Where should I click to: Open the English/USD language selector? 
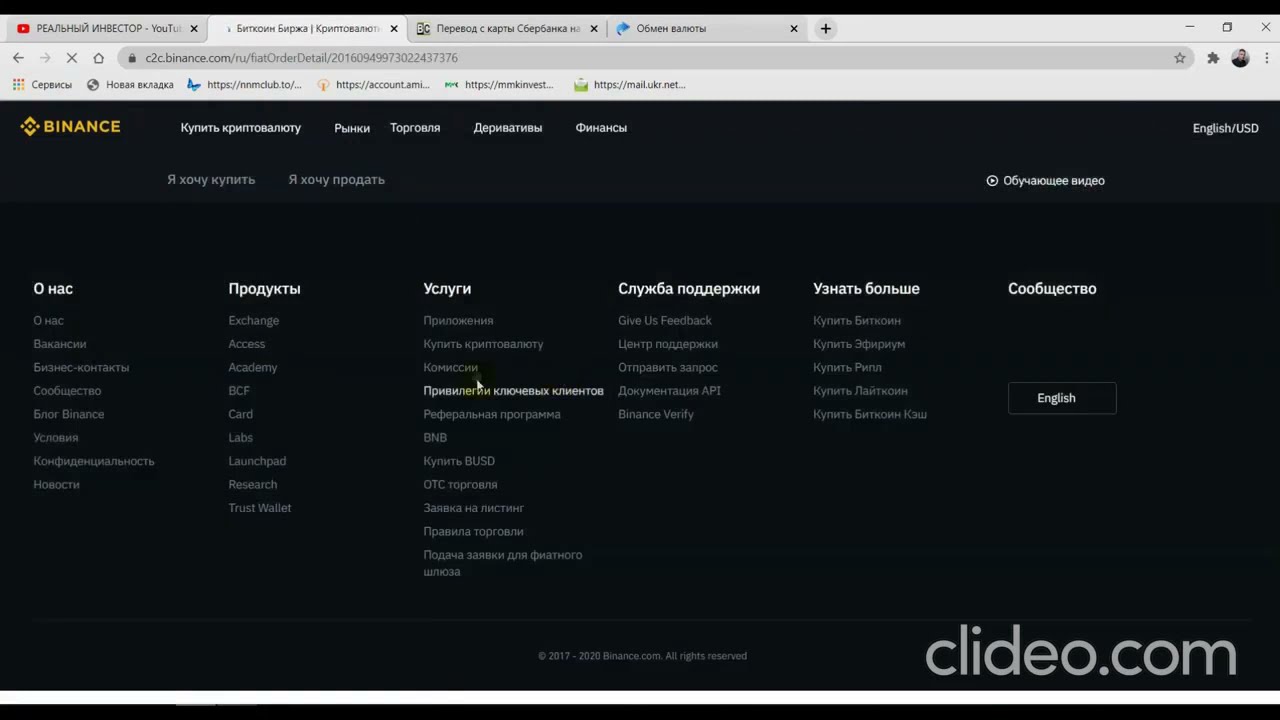pos(1225,128)
